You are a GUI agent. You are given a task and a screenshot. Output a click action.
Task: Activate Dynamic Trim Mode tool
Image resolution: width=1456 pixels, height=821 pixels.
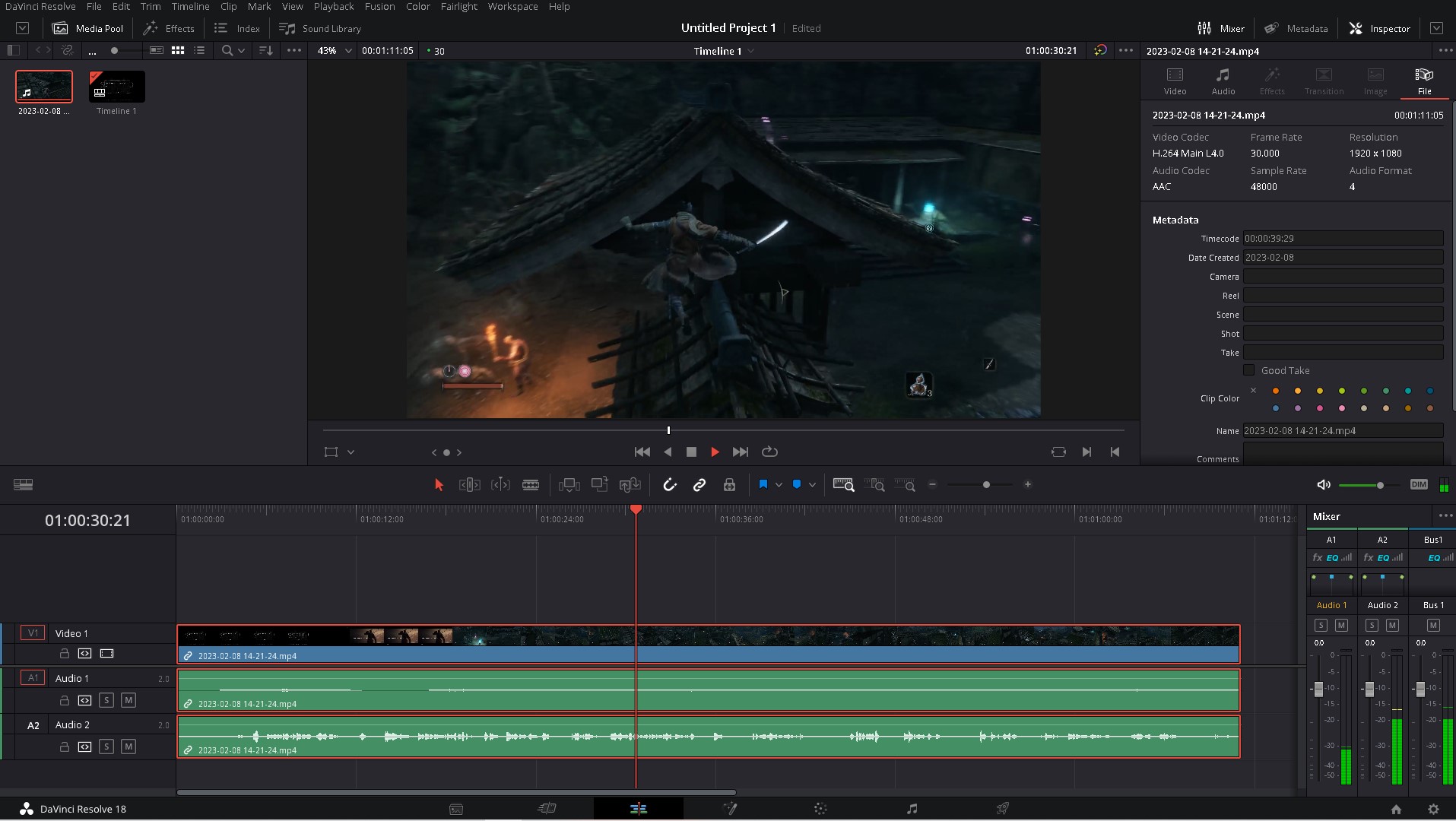pos(500,485)
